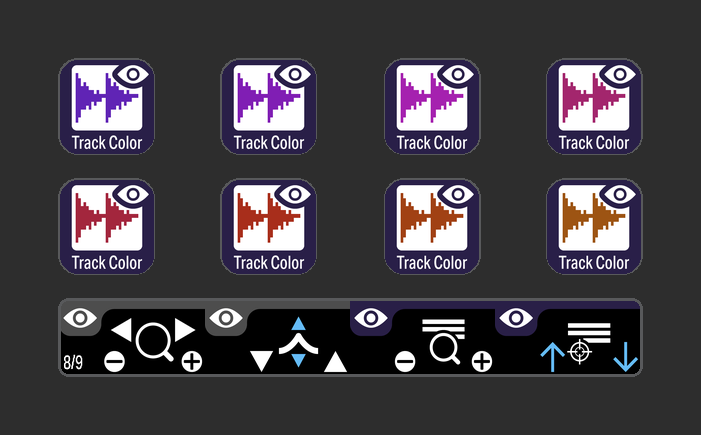Click the pink-magenta Track Color icon

point(594,107)
